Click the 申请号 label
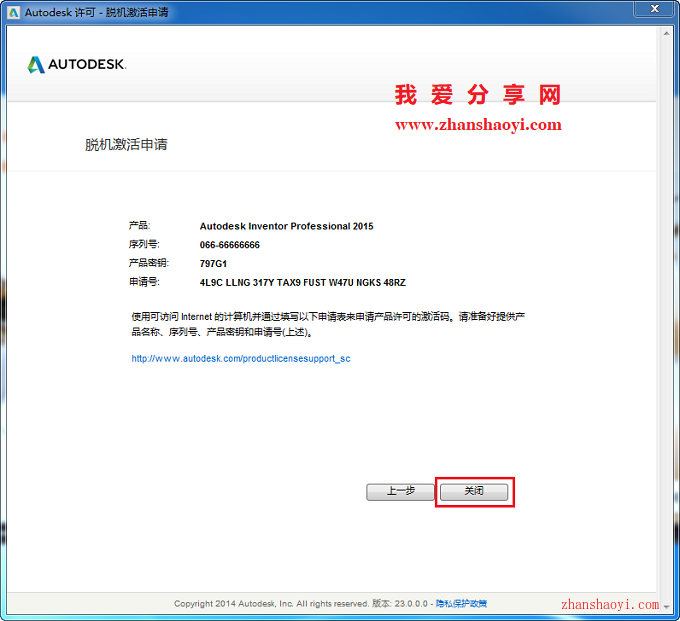This screenshot has width=680, height=621. tap(144, 282)
